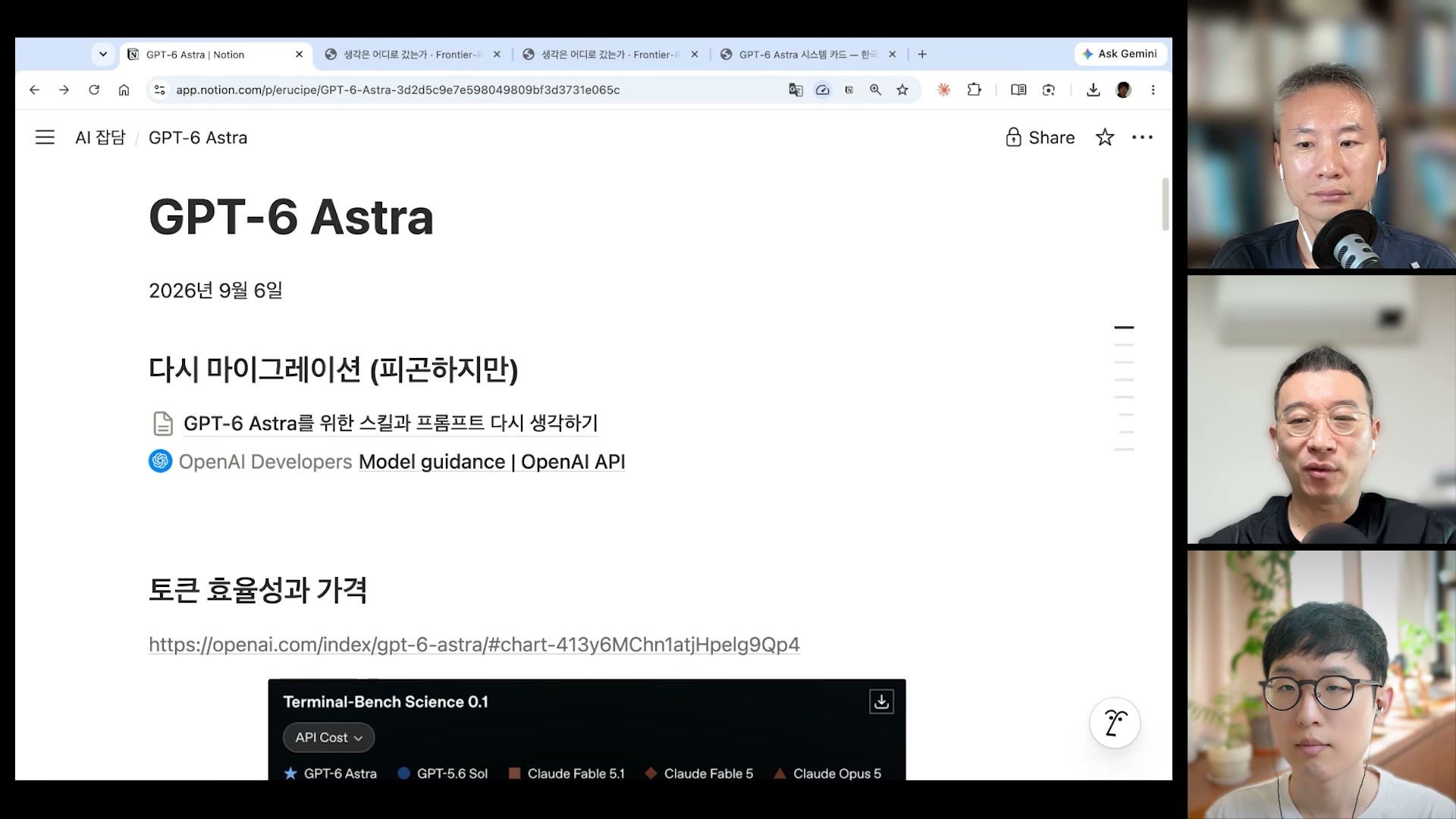The width and height of the screenshot is (1456, 819).
Task: Toggle the GPT-6 Astra legend series
Action: (331, 773)
